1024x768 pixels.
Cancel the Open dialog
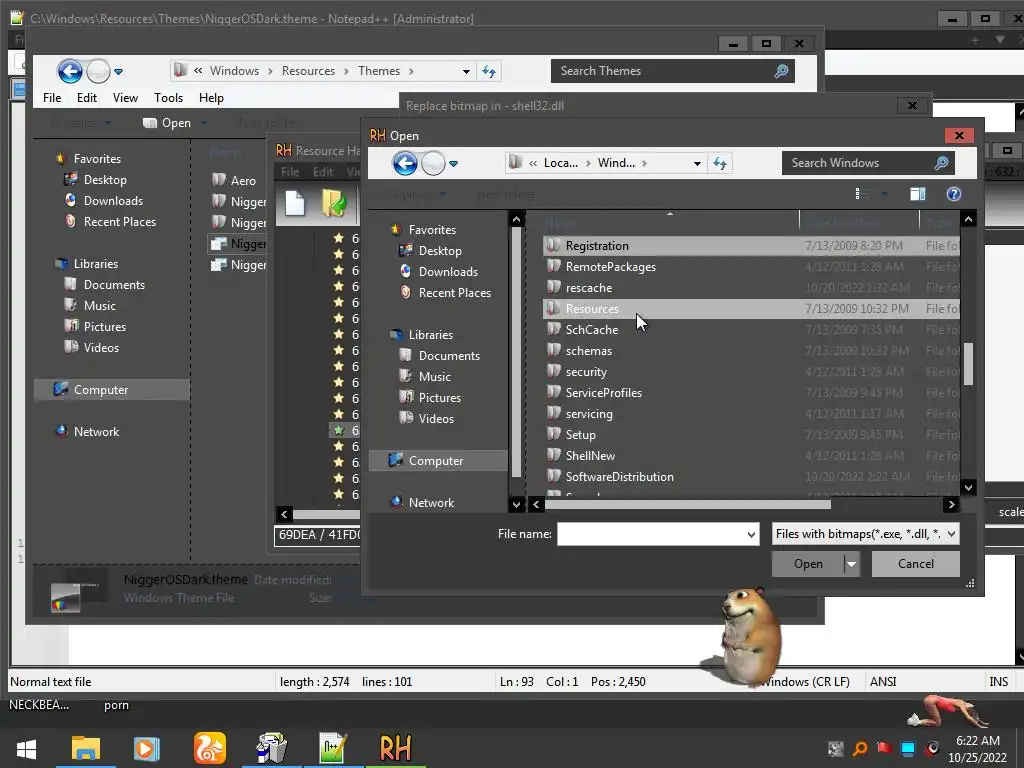tap(915, 564)
